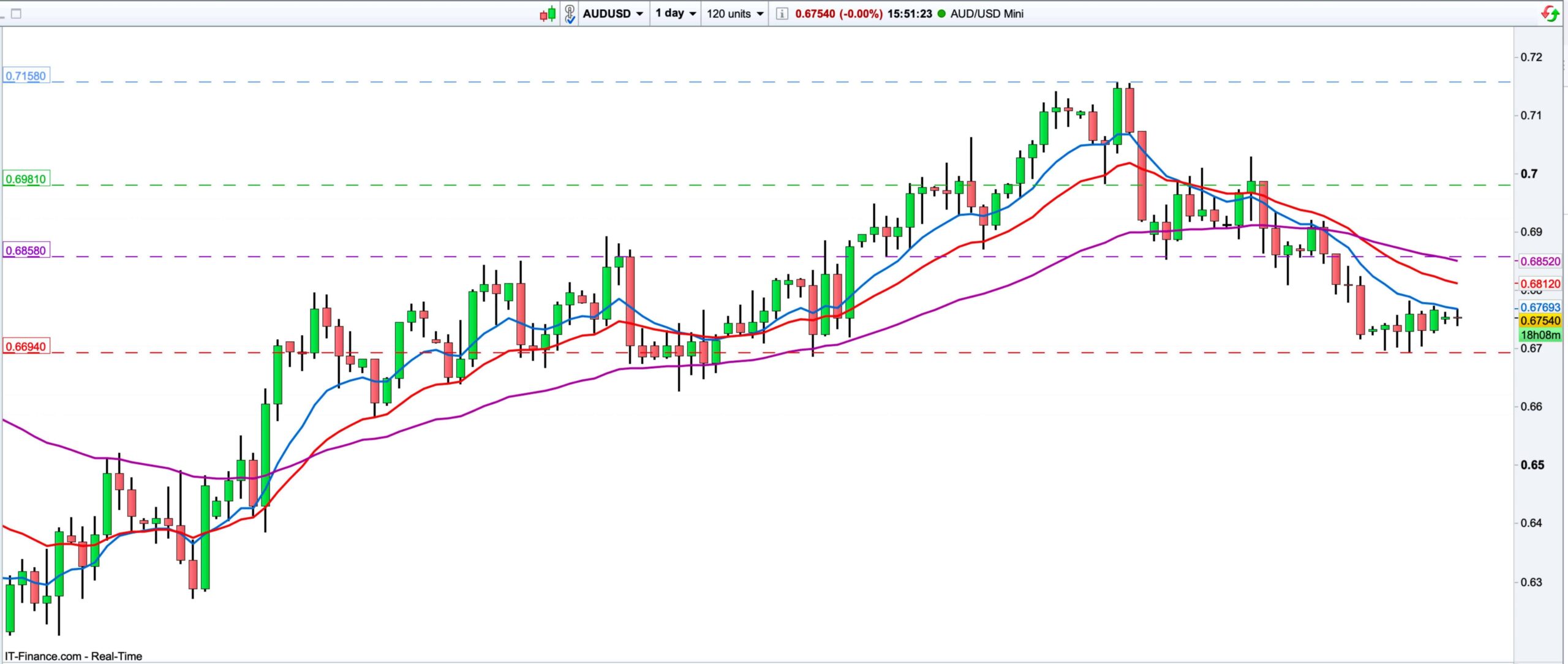Image resolution: width=1568 pixels, height=664 pixels.
Task: Click the AUD/USD Mini label
Action: [987, 13]
